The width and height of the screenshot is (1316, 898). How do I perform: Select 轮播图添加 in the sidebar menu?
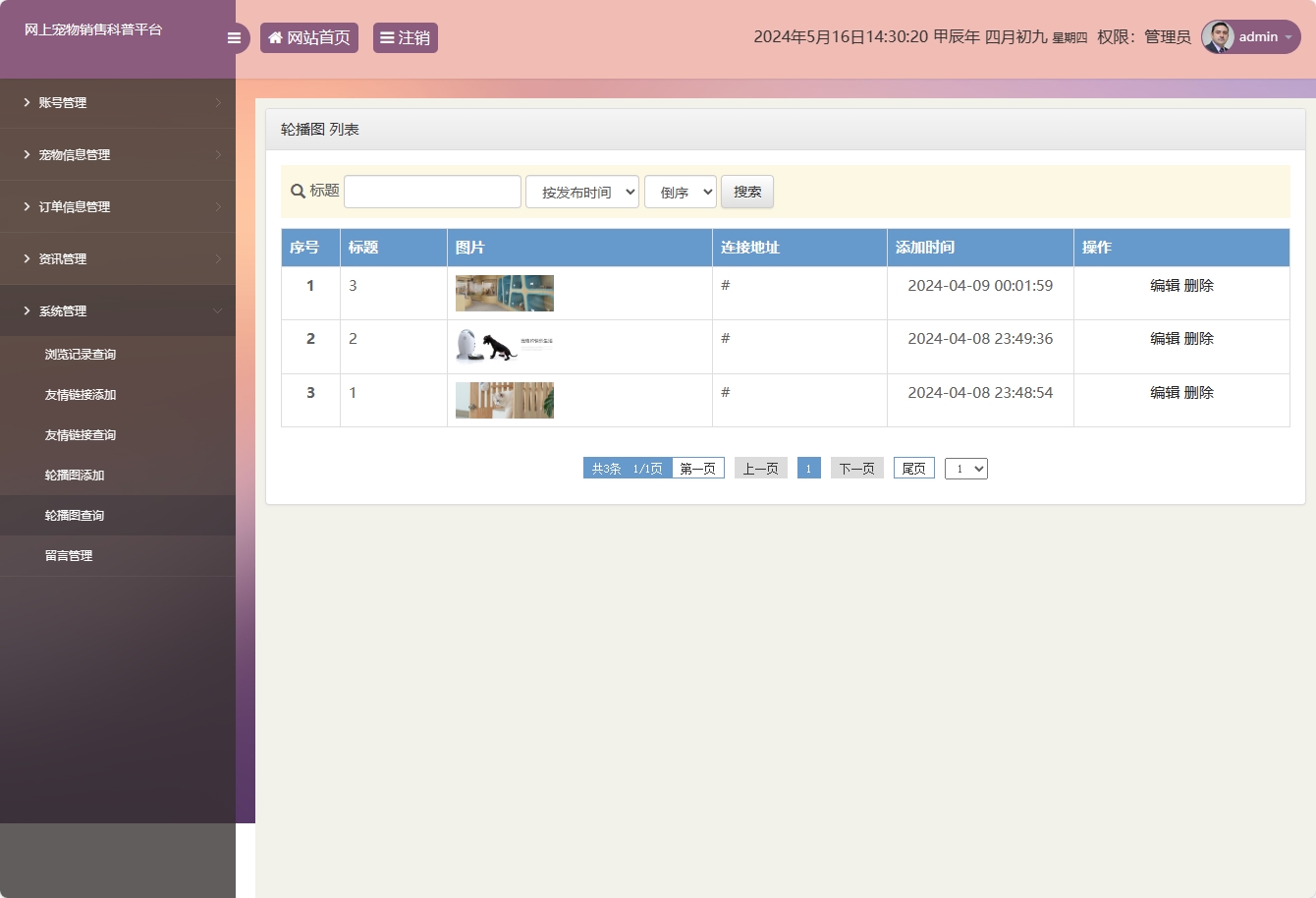71,475
